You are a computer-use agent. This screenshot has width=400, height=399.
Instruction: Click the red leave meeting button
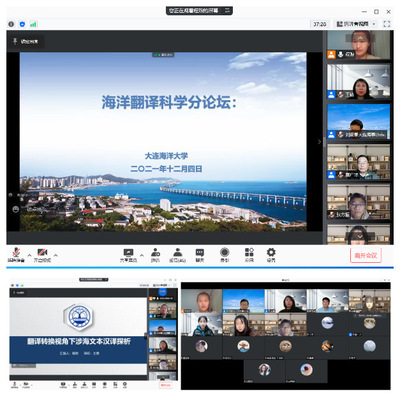pyautogui.click(x=366, y=256)
